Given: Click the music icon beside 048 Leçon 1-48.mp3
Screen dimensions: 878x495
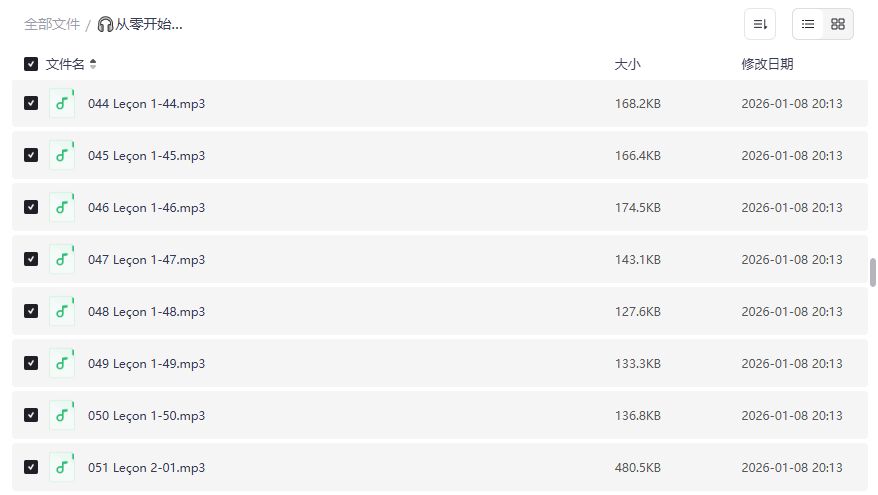Looking at the screenshot, I should click(62, 311).
